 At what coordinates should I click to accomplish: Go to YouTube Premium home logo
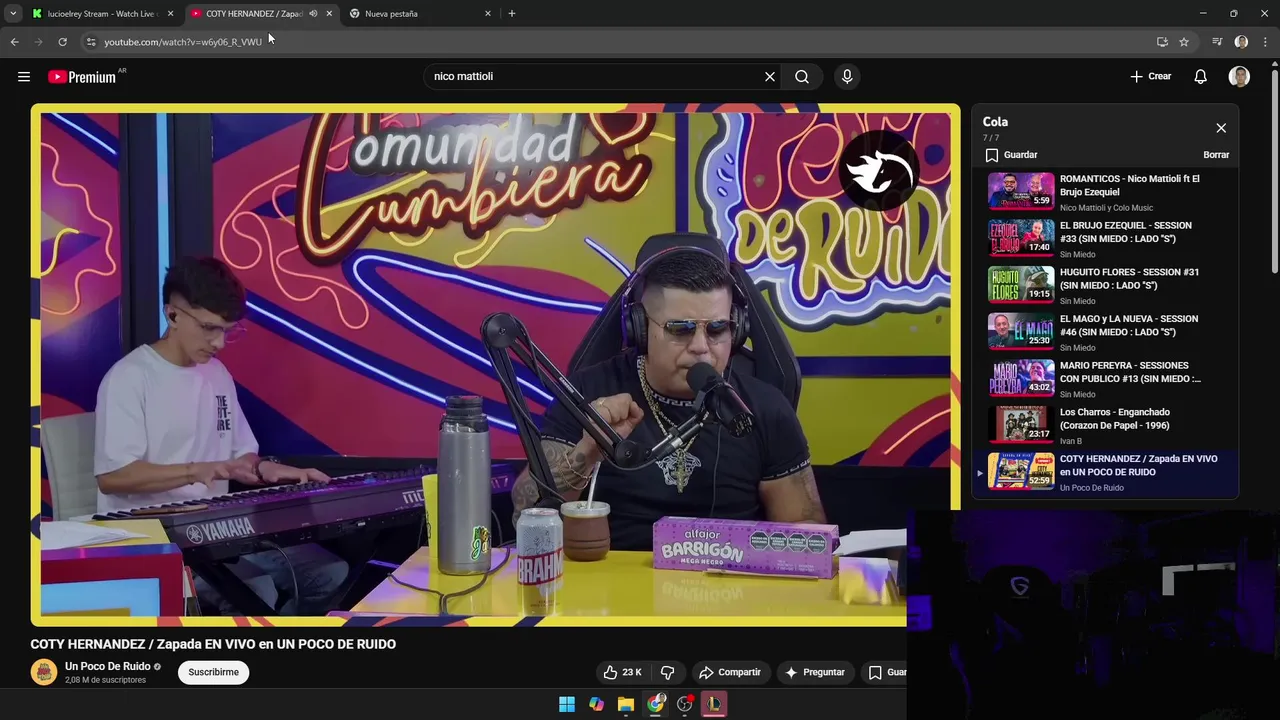click(x=82, y=77)
